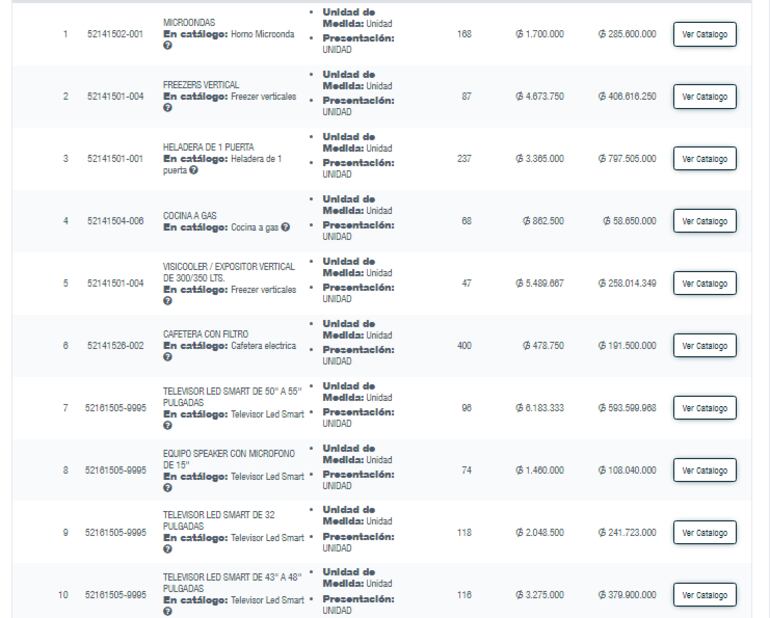Click help icon in 43" A 48" televisor row

pyautogui.click(x=166, y=613)
